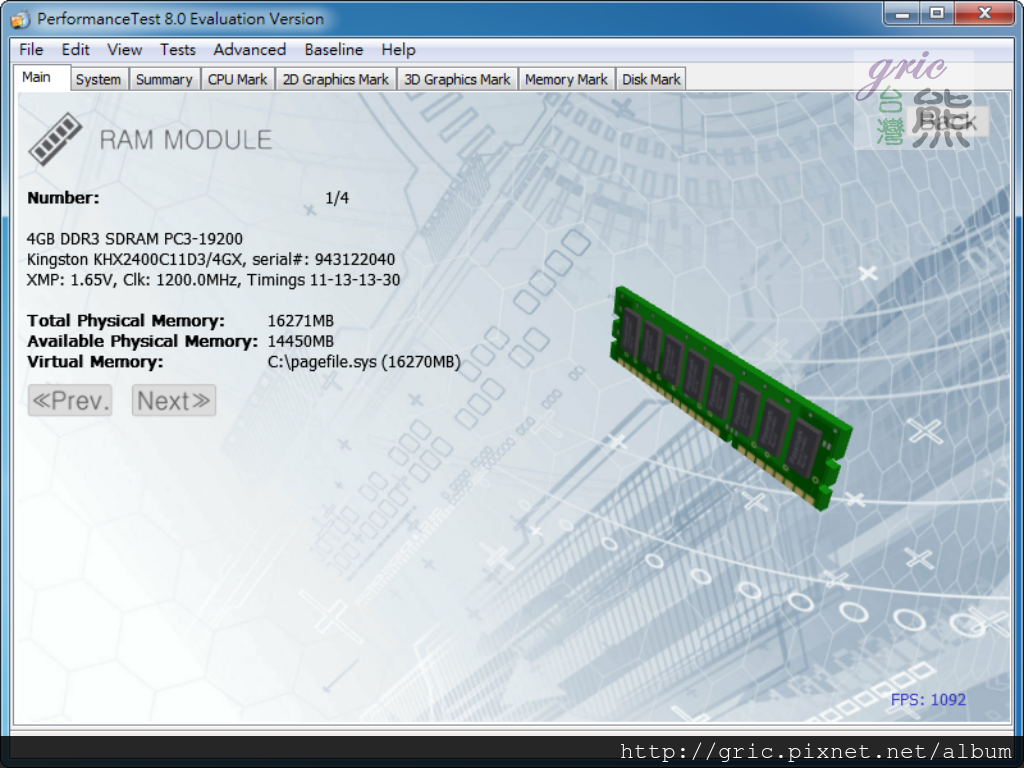Click the Total Physical Memory value 16271MB

pos(300,321)
